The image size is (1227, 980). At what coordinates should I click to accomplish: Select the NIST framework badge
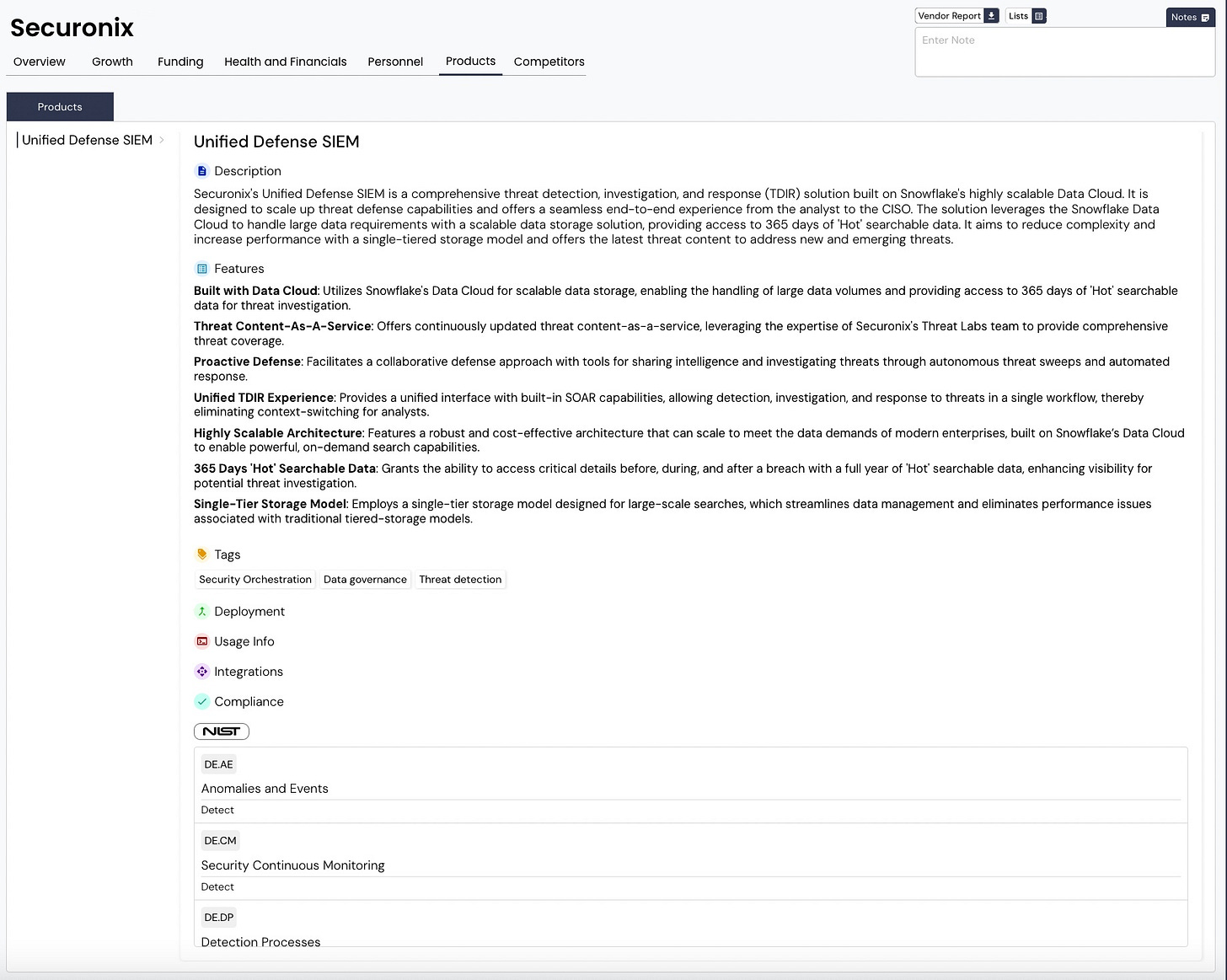coord(222,731)
